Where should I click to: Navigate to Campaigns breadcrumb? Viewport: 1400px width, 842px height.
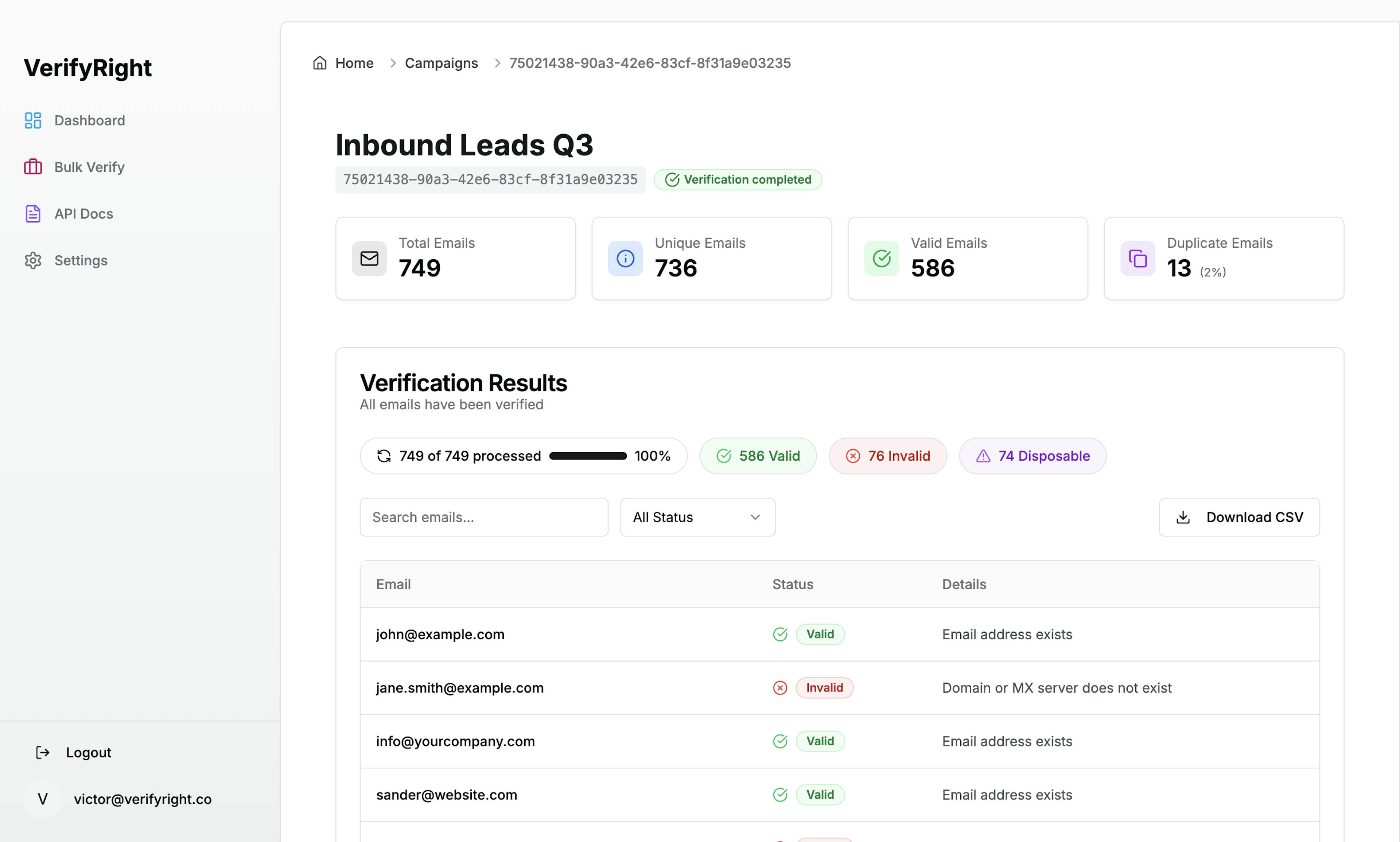(x=442, y=63)
